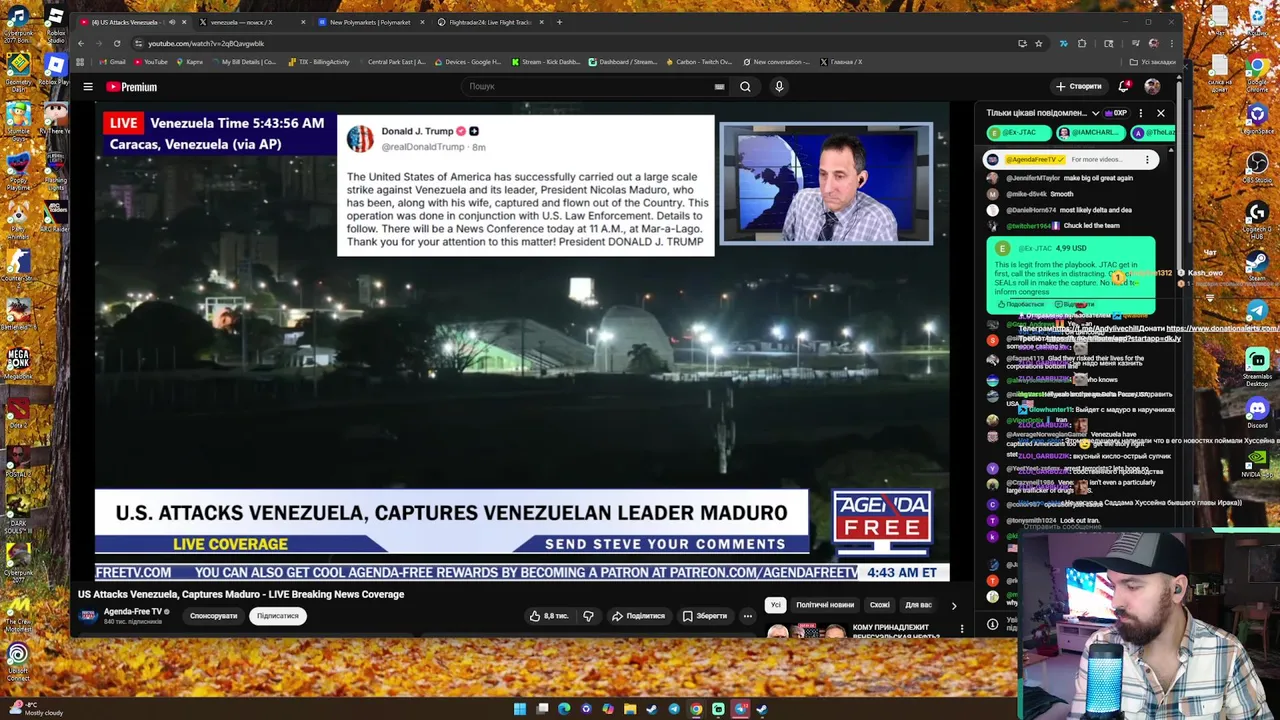Open more actions three-dot menu below the video

[747, 616]
